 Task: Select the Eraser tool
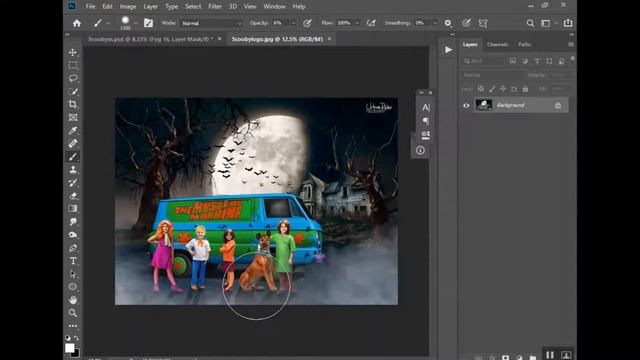(x=73, y=196)
